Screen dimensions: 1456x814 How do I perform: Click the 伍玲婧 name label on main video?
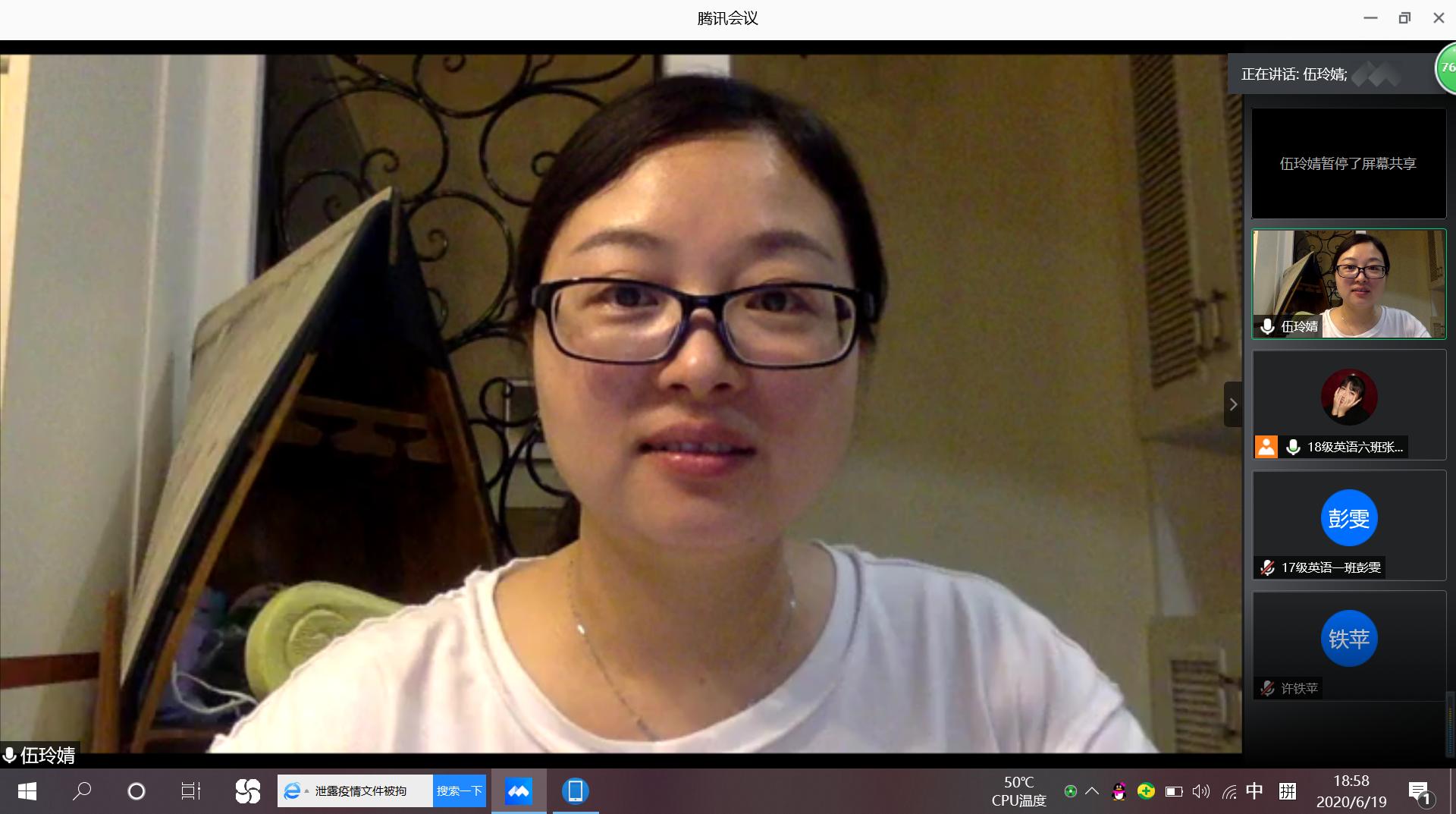click(48, 756)
